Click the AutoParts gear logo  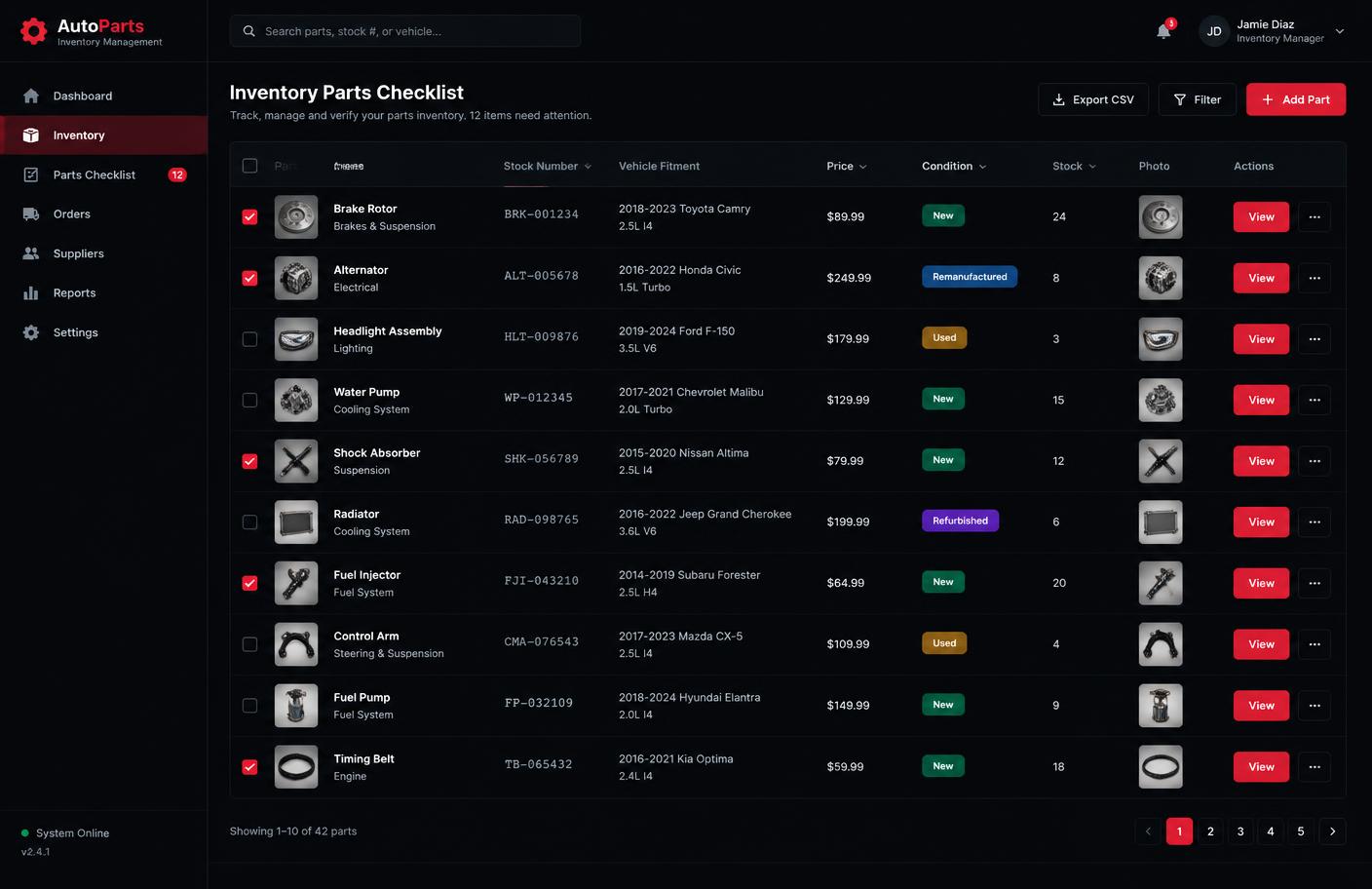point(33,31)
